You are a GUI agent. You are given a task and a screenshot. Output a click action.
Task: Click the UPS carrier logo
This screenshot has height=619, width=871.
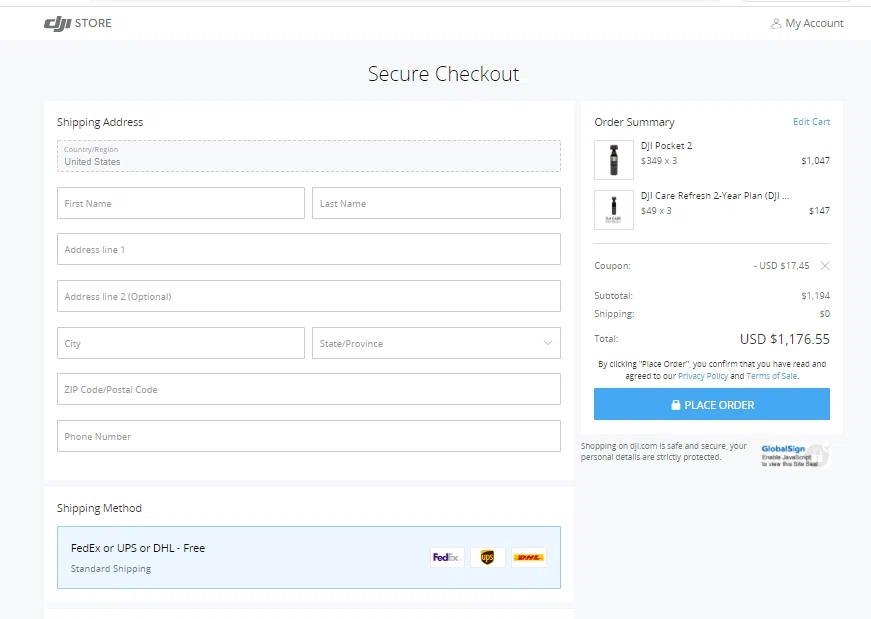[487, 557]
